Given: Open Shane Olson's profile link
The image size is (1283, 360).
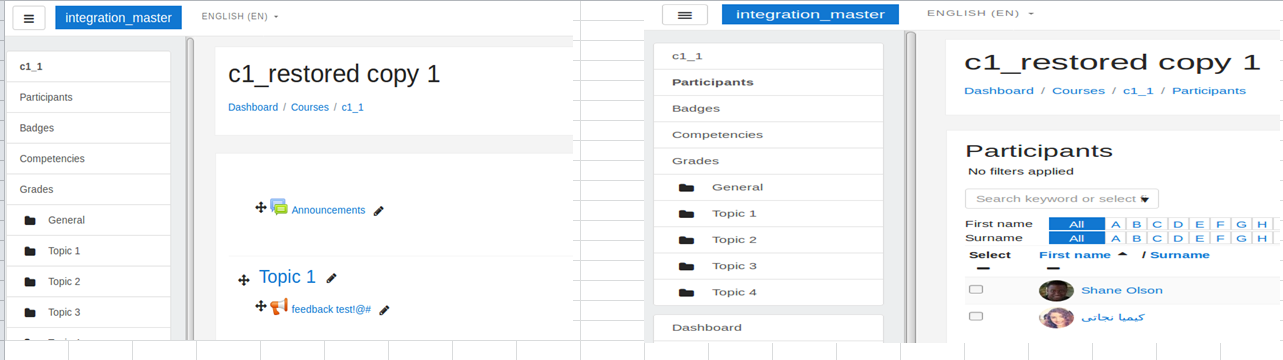Looking at the screenshot, I should coord(1122,290).
